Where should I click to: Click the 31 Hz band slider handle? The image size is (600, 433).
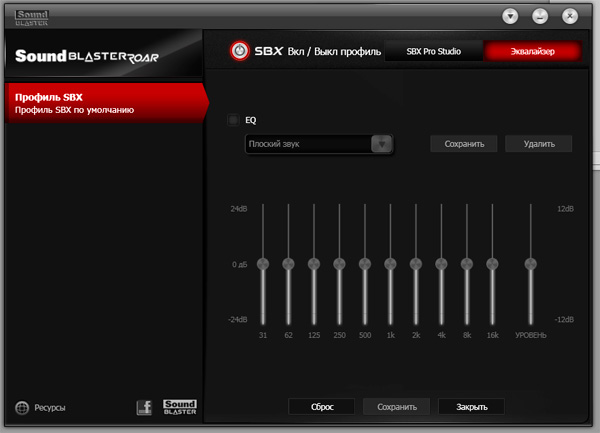263,264
